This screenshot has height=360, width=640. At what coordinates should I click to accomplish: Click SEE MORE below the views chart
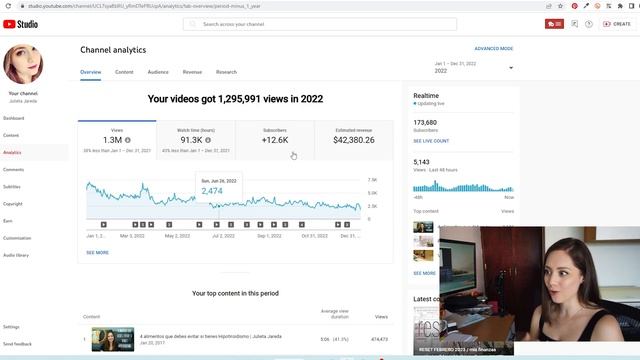[x=98, y=253]
